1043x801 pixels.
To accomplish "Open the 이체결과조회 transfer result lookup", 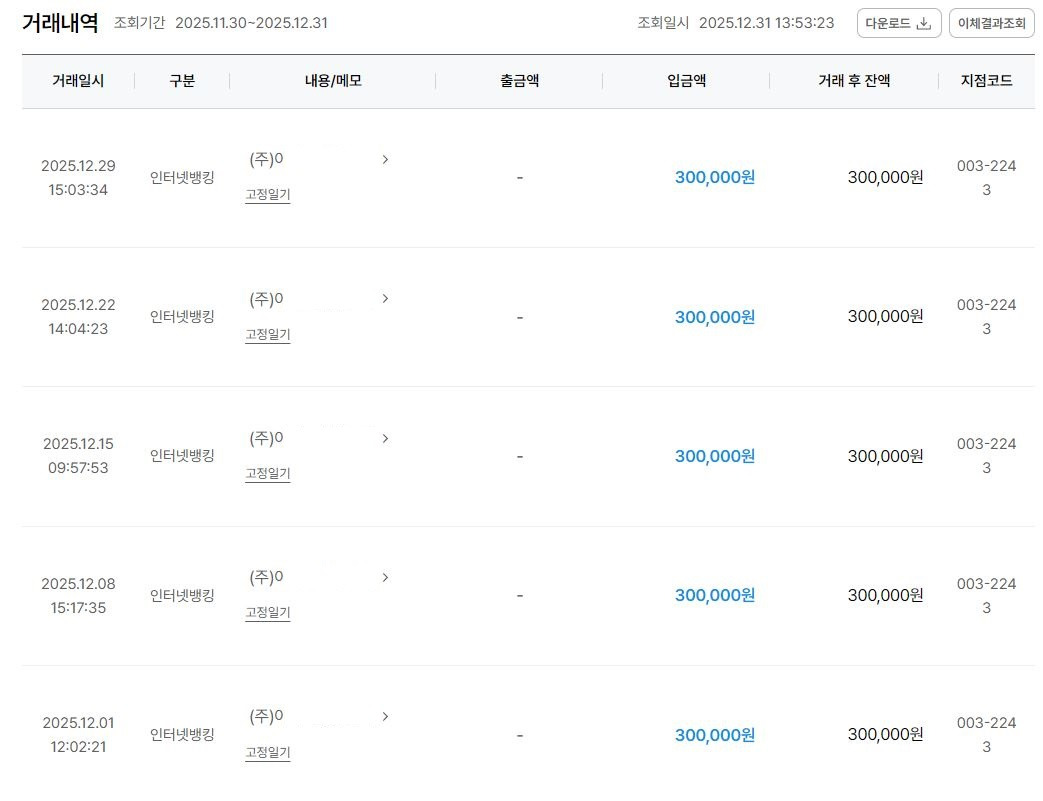I will point(991,23).
